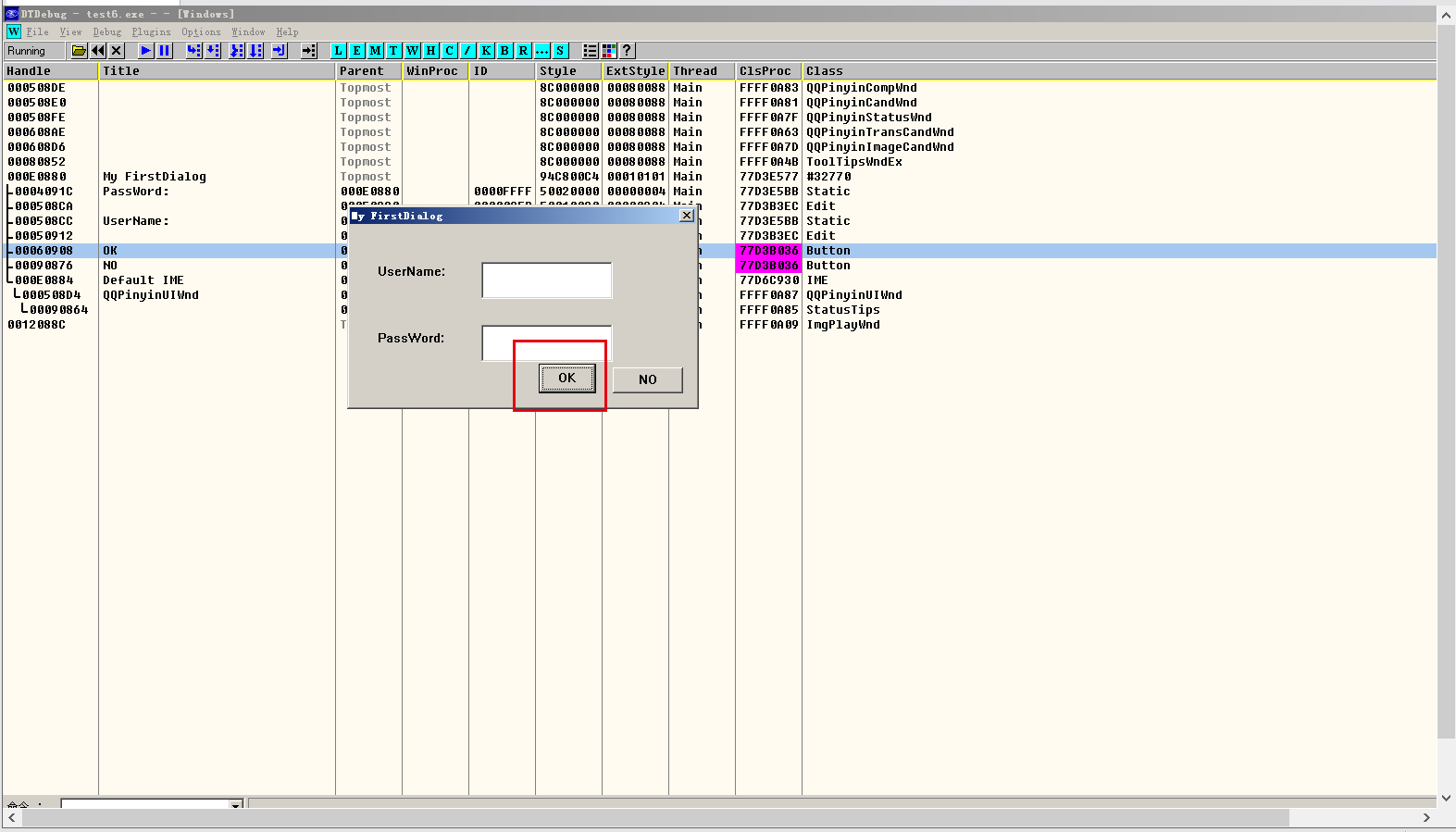Viewport: 1456px width, 832px height.
Task: Open CPU window with C button
Action: [449, 51]
